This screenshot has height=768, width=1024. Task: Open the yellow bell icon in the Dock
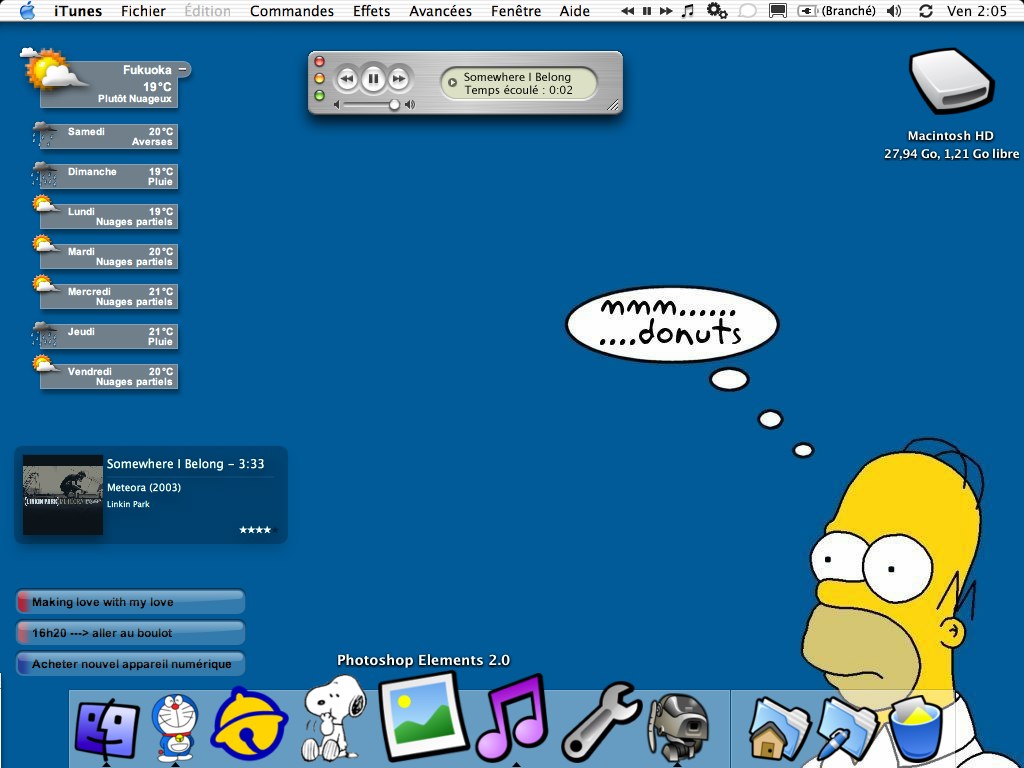(249, 726)
